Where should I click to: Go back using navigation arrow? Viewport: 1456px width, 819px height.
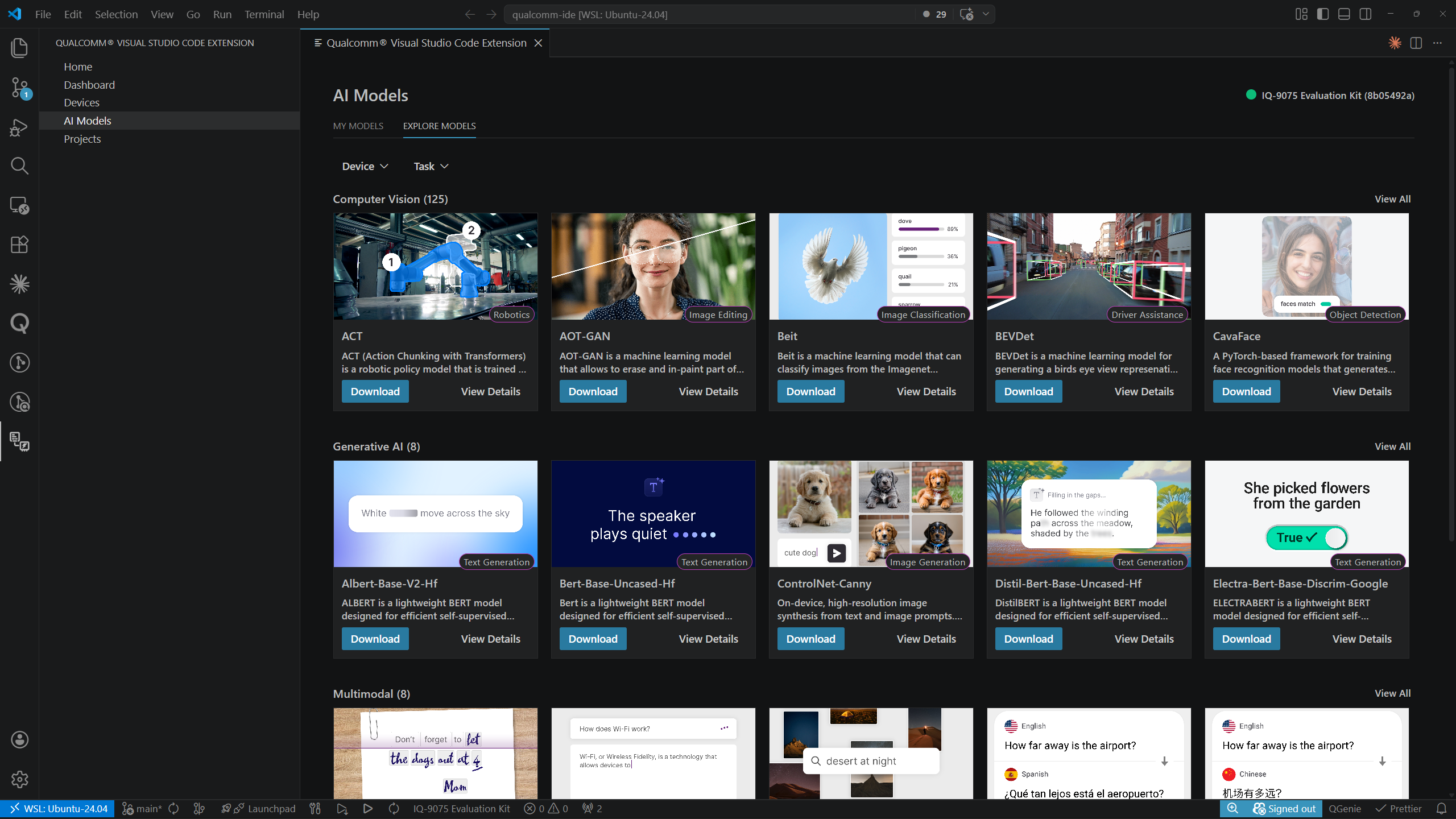(470, 14)
